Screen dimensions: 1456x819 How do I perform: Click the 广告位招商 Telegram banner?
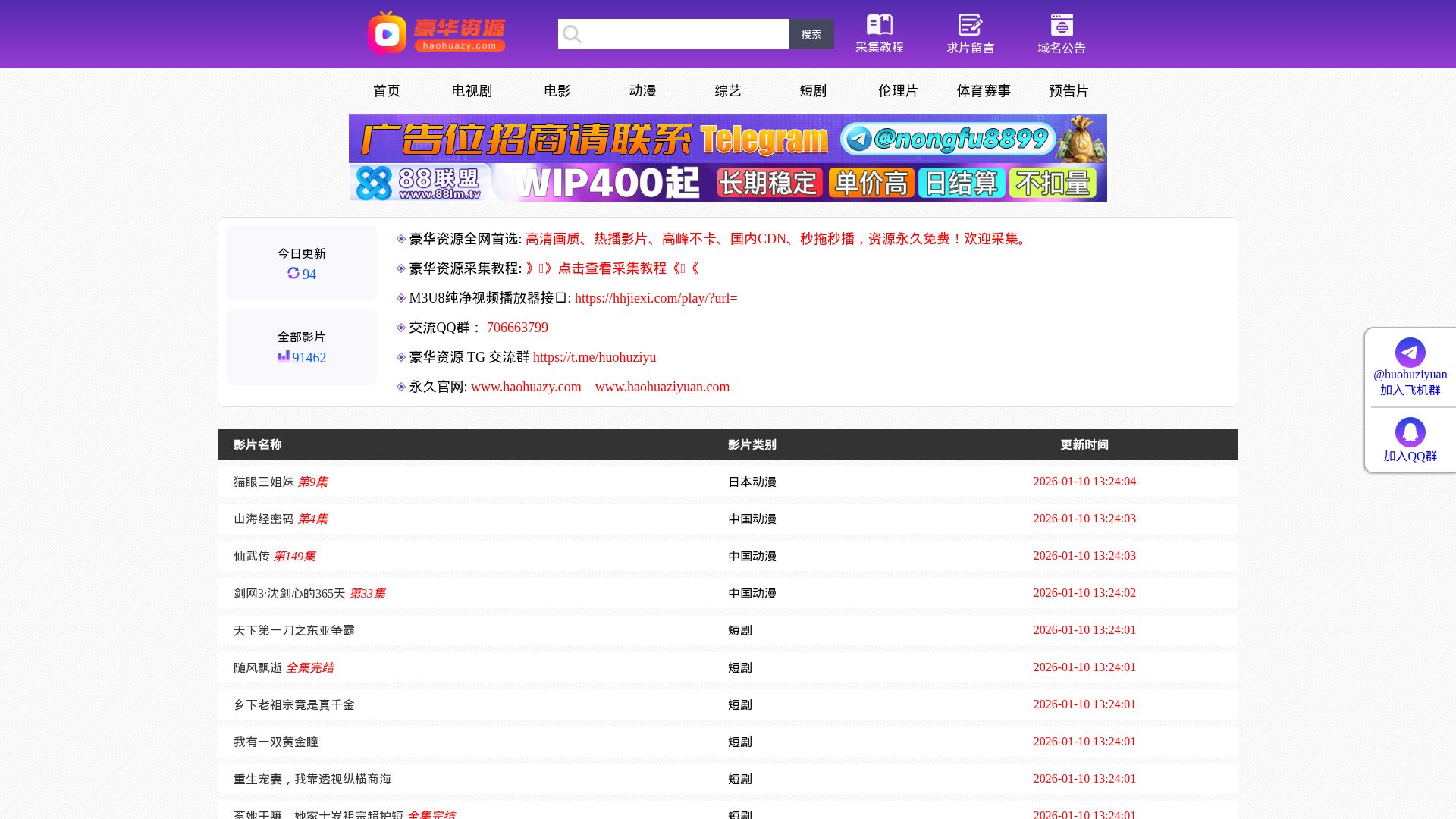[728, 138]
